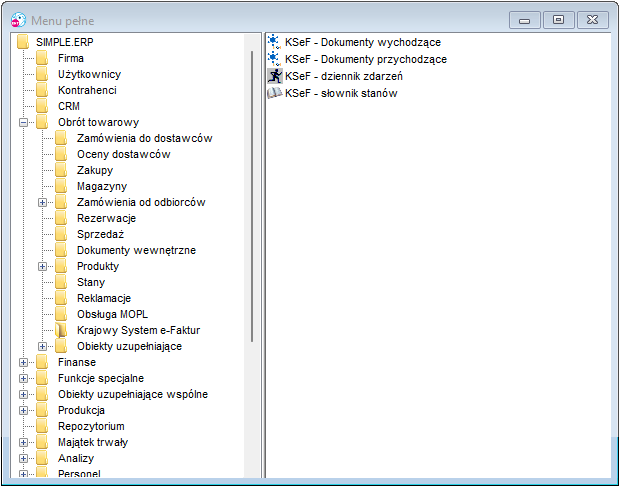Viewport: 620px width, 487px height.
Task: Open KSeF - słownik stanów text entry
Action: tap(341, 93)
